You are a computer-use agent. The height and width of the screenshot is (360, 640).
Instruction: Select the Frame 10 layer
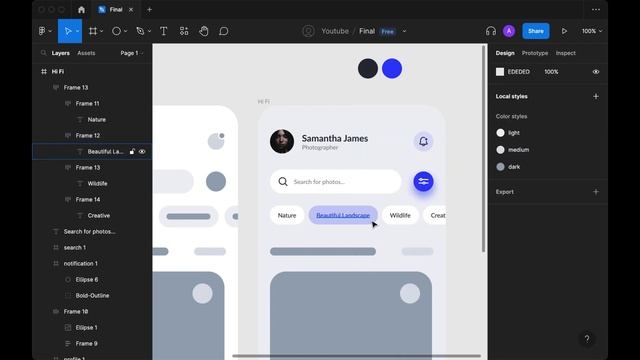tap(92, 311)
